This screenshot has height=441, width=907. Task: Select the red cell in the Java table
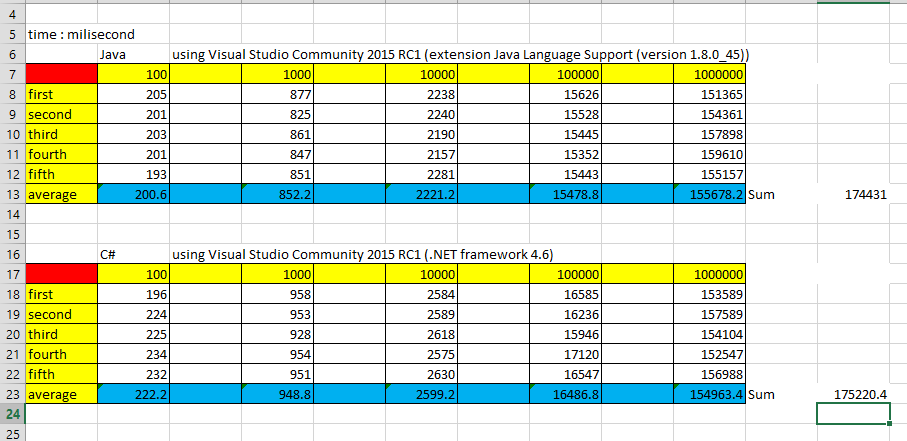(x=61, y=75)
